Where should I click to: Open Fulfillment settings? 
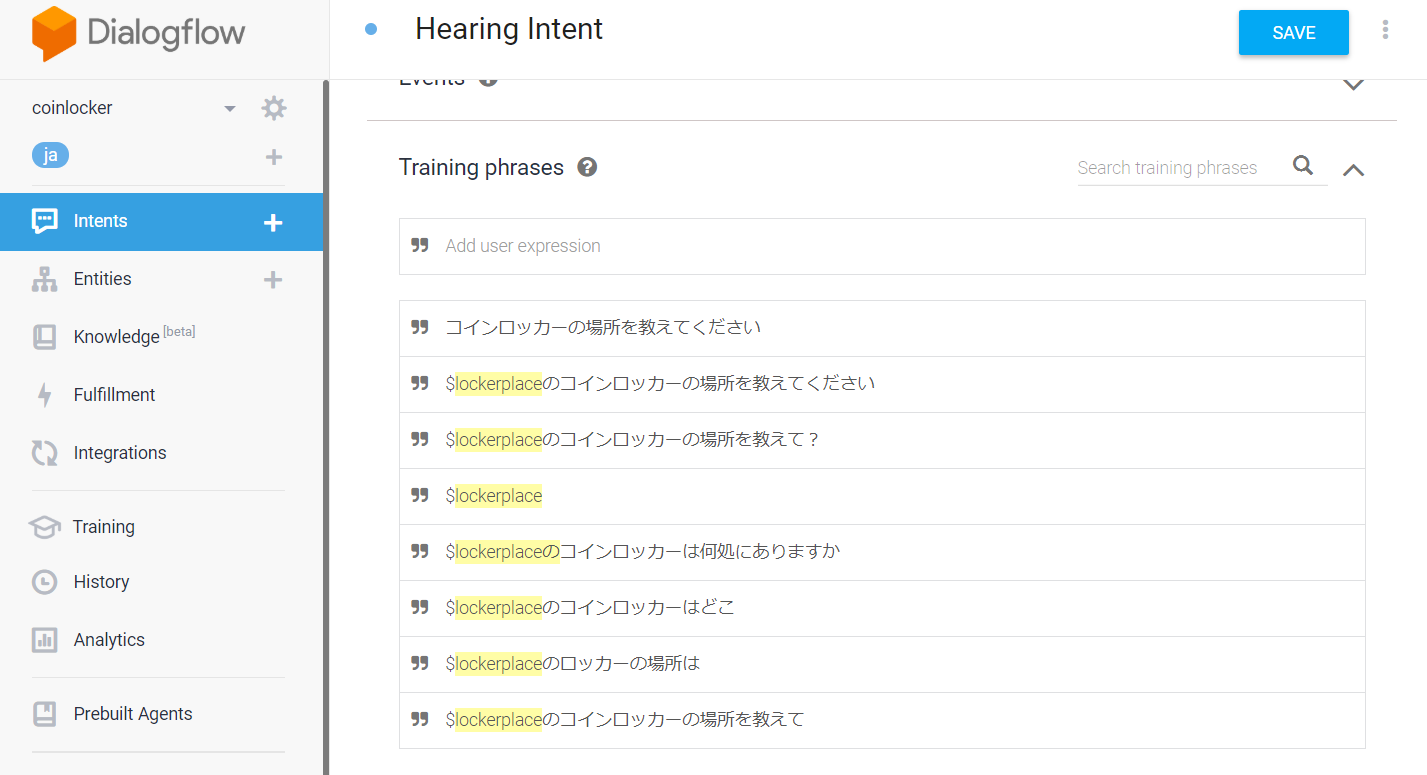point(113,394)
